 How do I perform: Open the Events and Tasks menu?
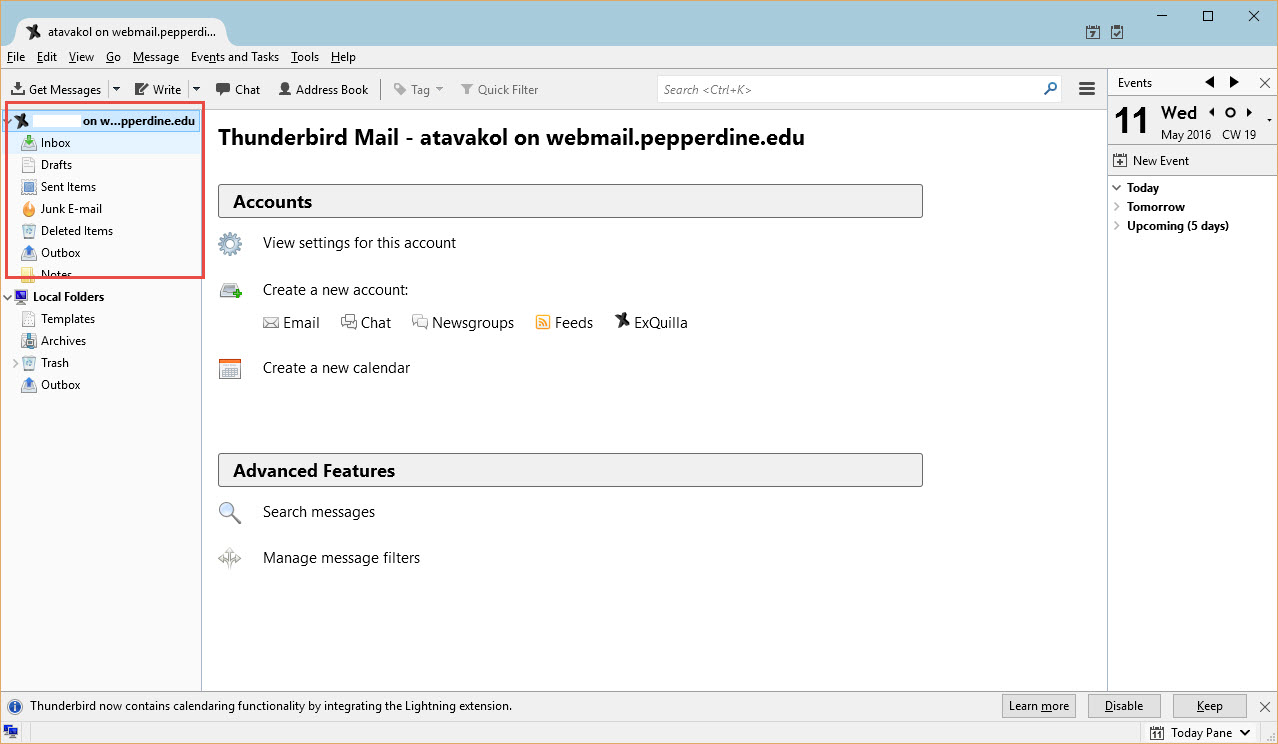click(234, 57)
